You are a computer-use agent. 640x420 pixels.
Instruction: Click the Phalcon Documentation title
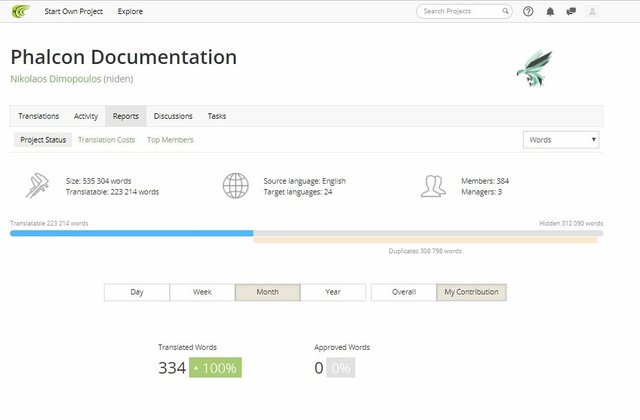click(x=124, y=57)
